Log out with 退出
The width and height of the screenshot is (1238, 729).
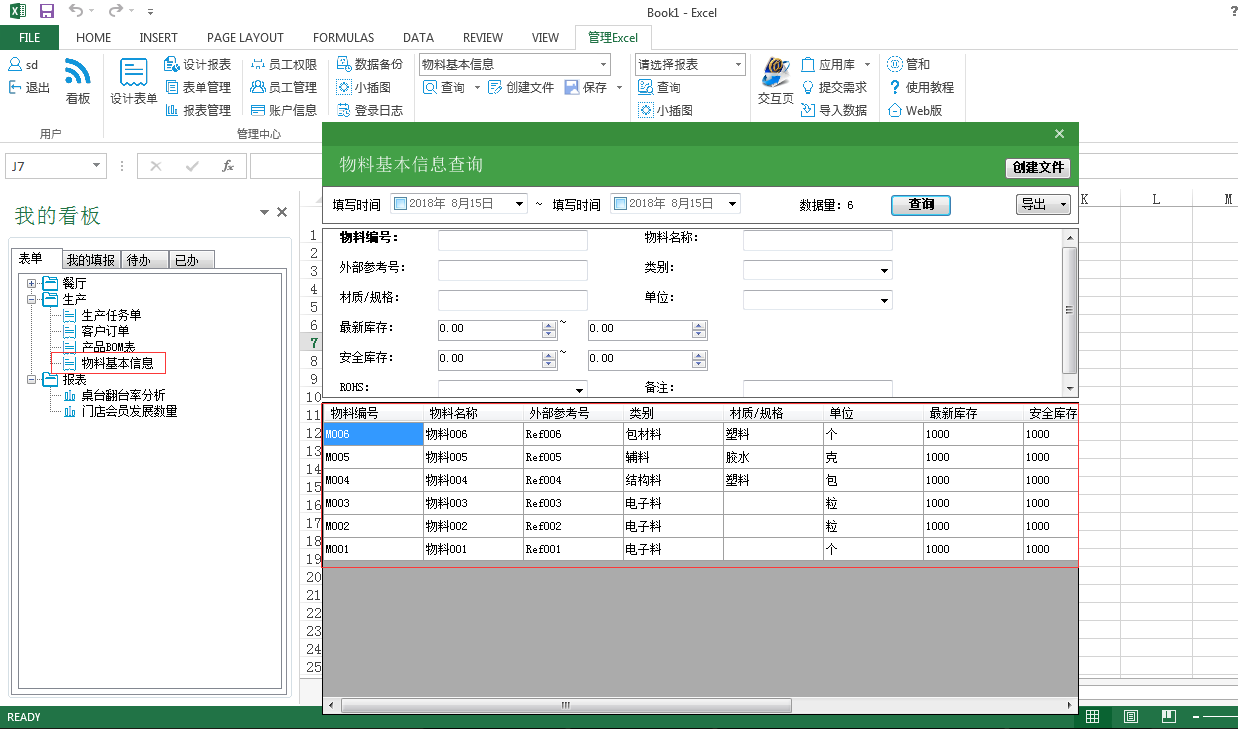(29, 87)
